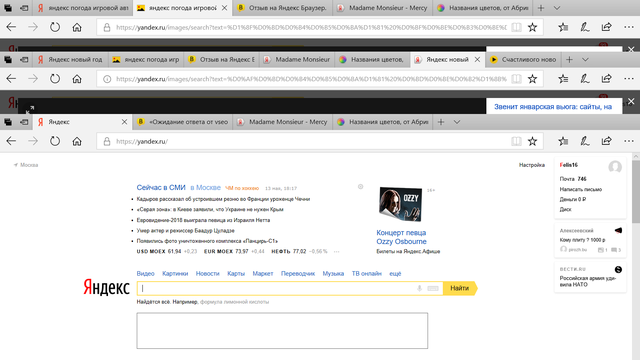Viewport: 640px width, 360px height.
Task: Open new tab in front Yandex window
Action: pos(441,122)
